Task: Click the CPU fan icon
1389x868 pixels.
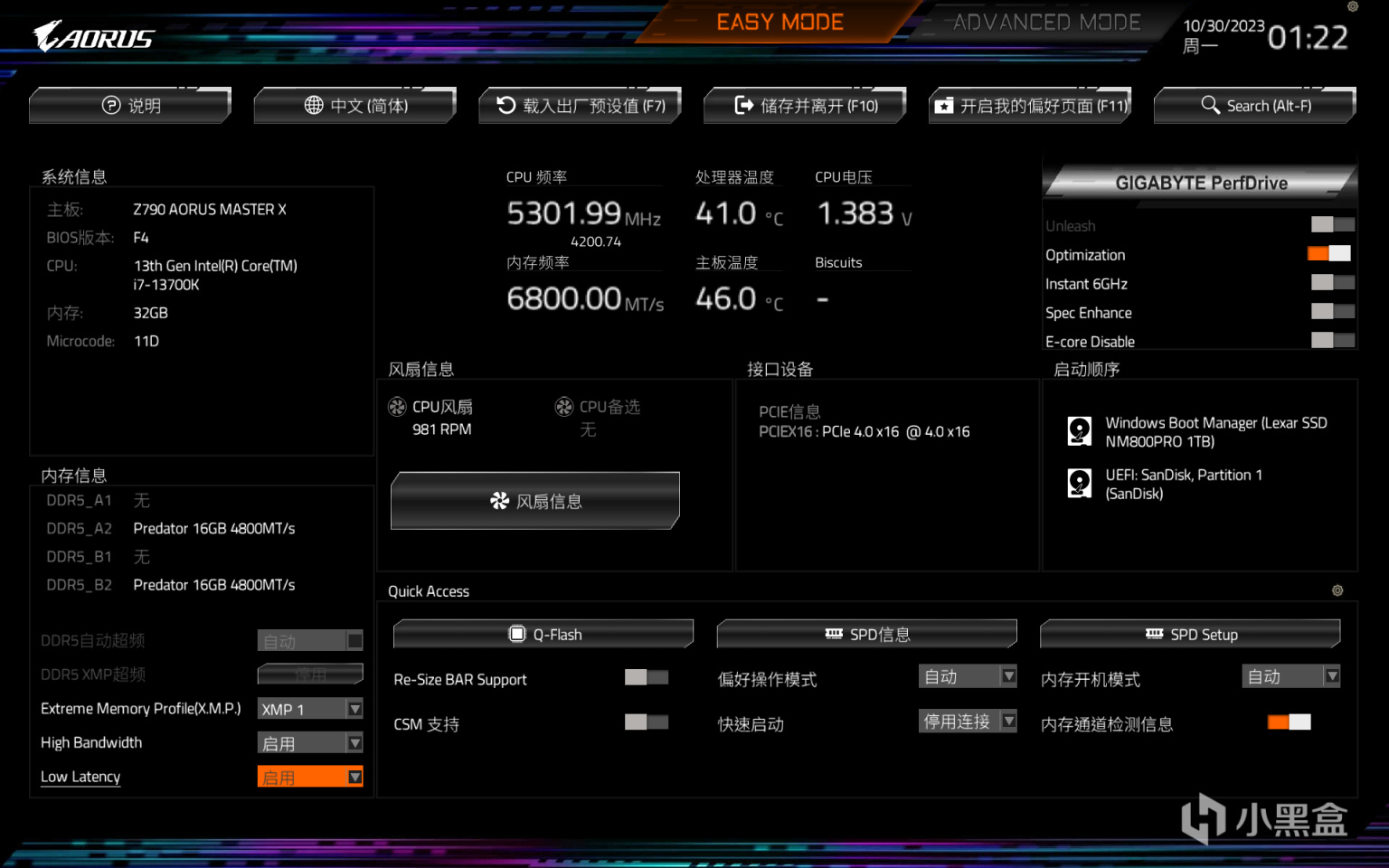Action: [x=397, y=407]
